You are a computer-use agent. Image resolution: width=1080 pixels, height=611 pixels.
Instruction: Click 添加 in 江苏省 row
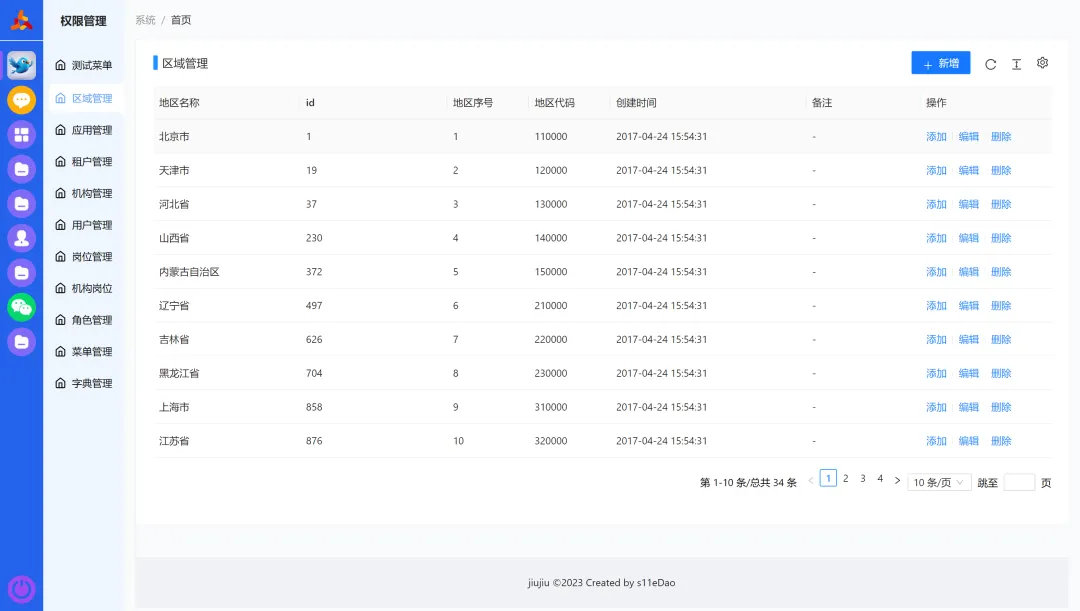point(936,440)
